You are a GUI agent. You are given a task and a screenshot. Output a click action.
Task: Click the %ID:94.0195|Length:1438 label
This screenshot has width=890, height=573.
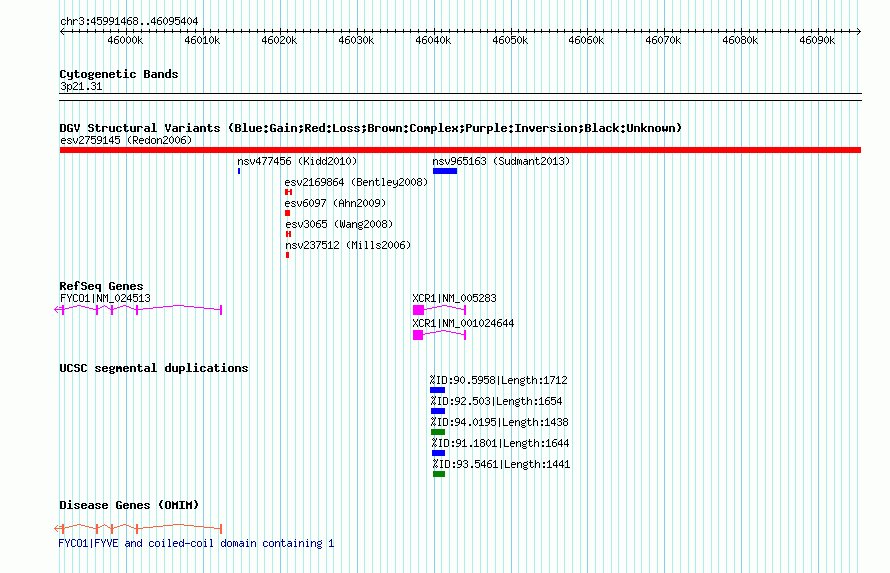click(x=499, y=422)
